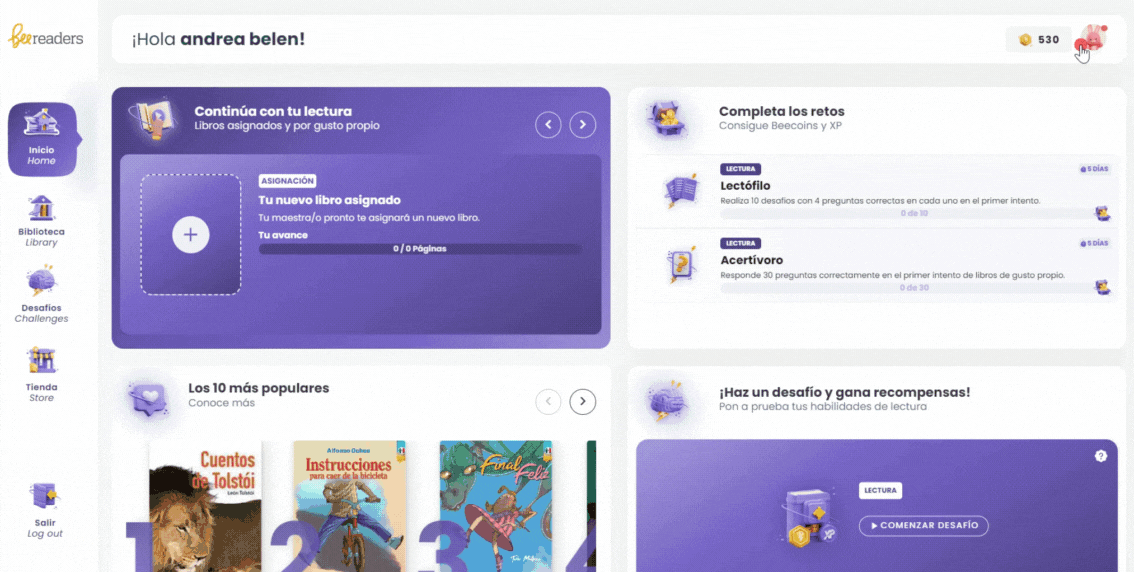Image resolution: width=1134 pixels, height=572 pixels.
Task: Go back in Los 10 más populares carousel
Action: (548, 401)
